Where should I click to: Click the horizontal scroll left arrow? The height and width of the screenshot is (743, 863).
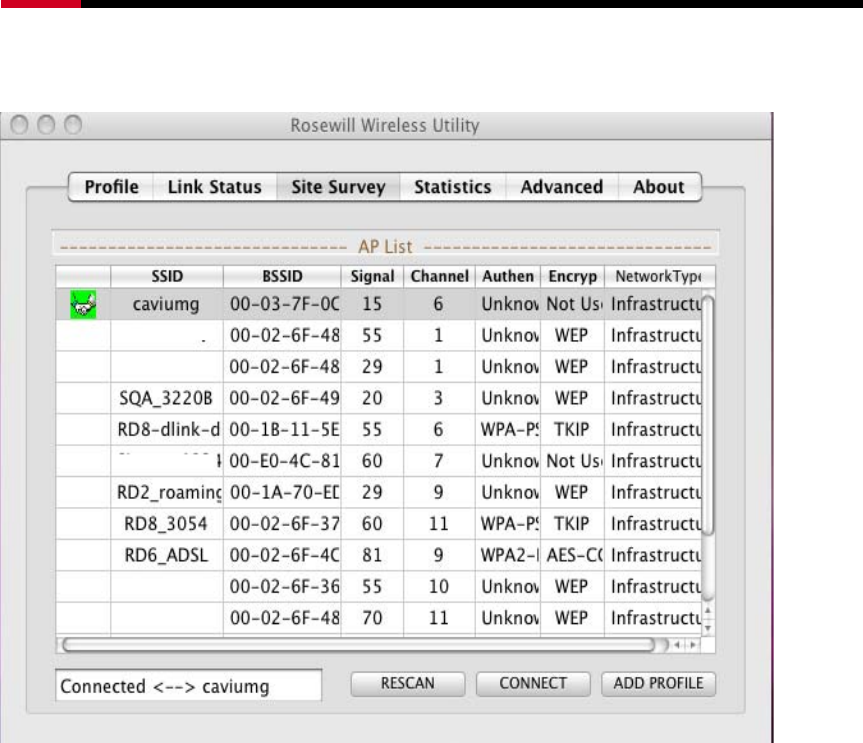tap(678, 645)
